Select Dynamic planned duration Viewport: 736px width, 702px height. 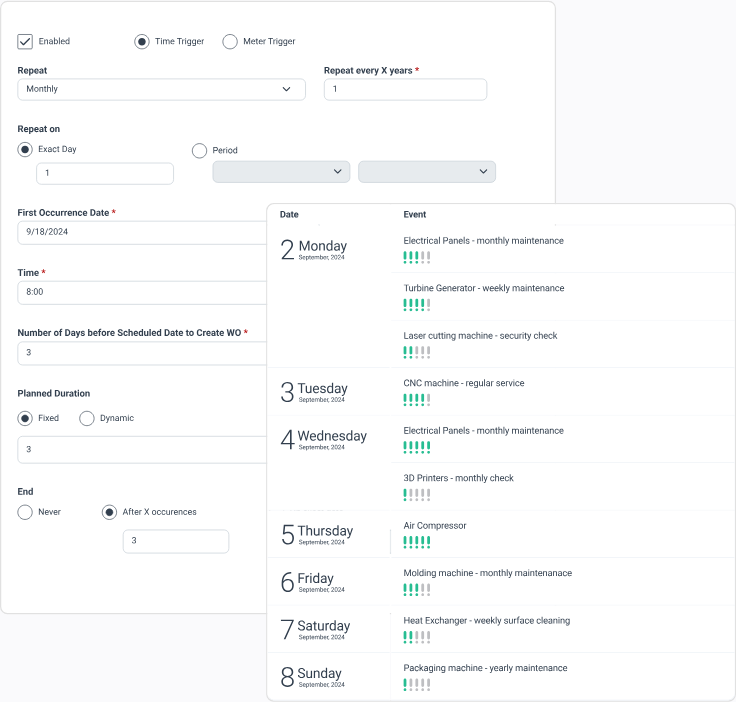coord(87,418)
